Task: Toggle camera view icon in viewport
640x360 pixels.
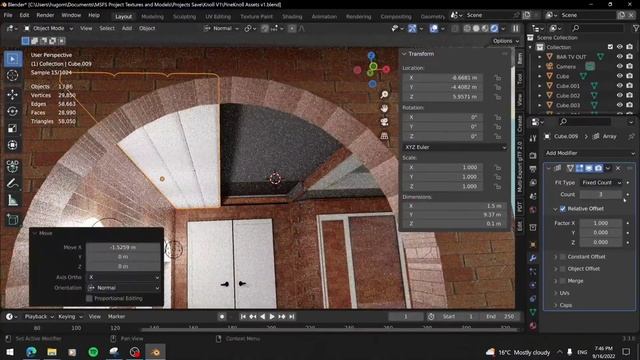Action: 384,122
